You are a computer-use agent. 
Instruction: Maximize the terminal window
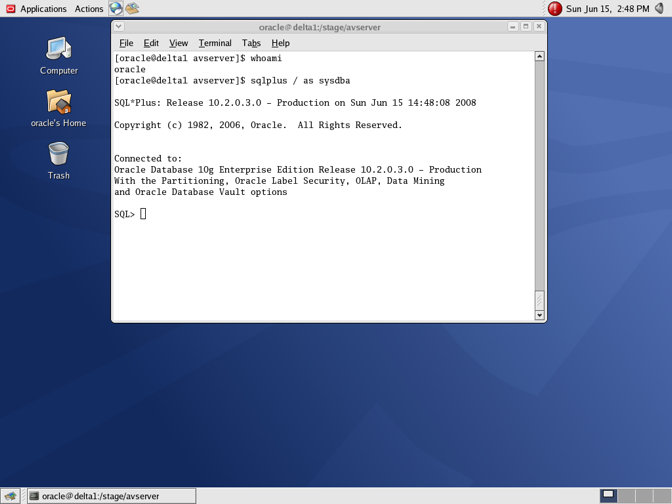coord(526,27)
